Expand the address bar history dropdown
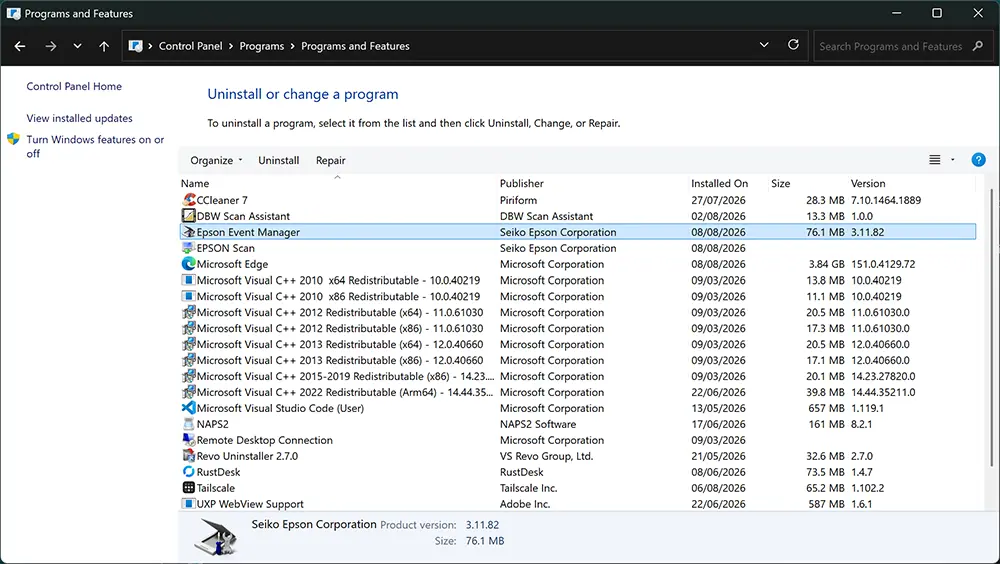 click(x=764, y=45)
